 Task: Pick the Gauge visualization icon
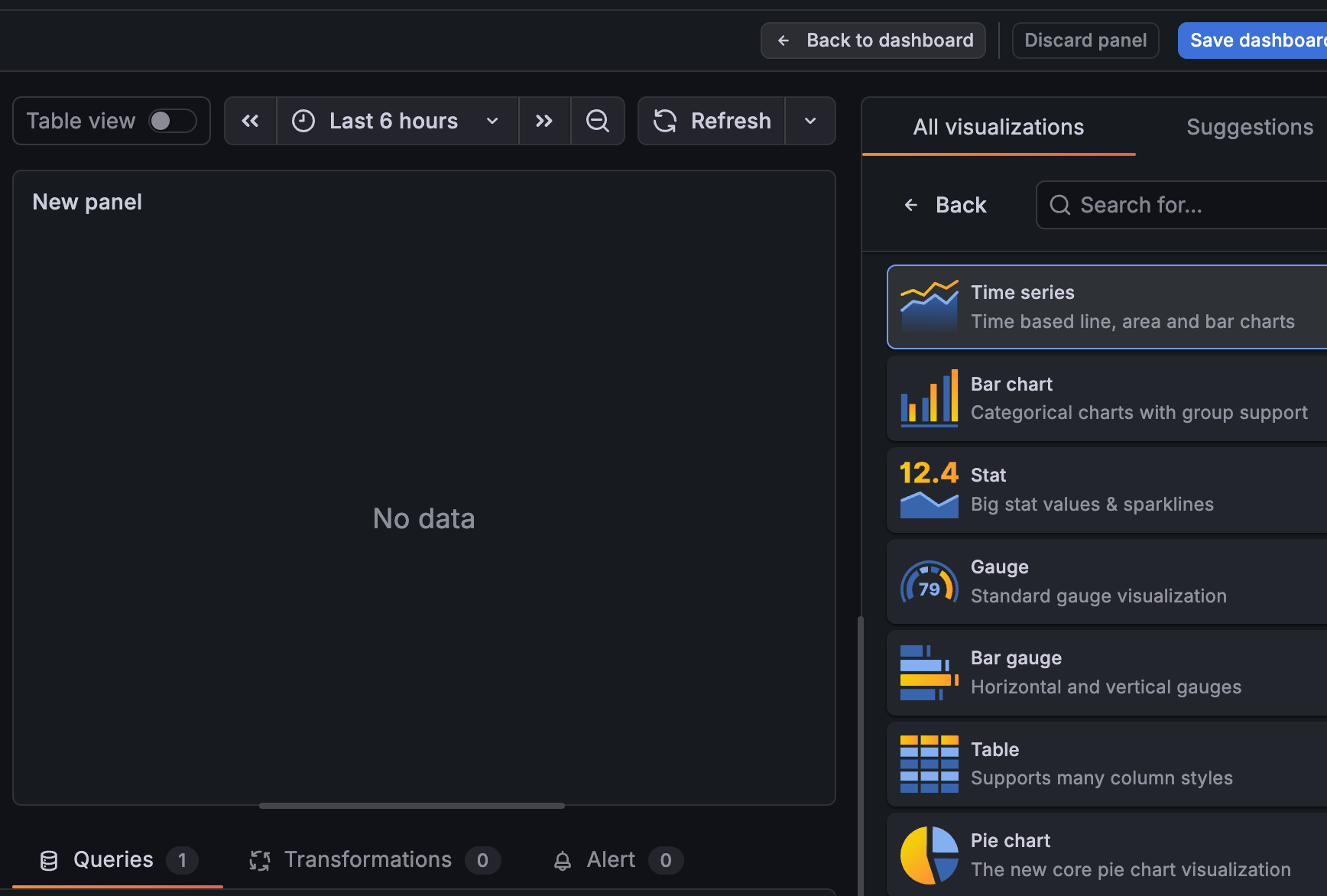(929, 582)
